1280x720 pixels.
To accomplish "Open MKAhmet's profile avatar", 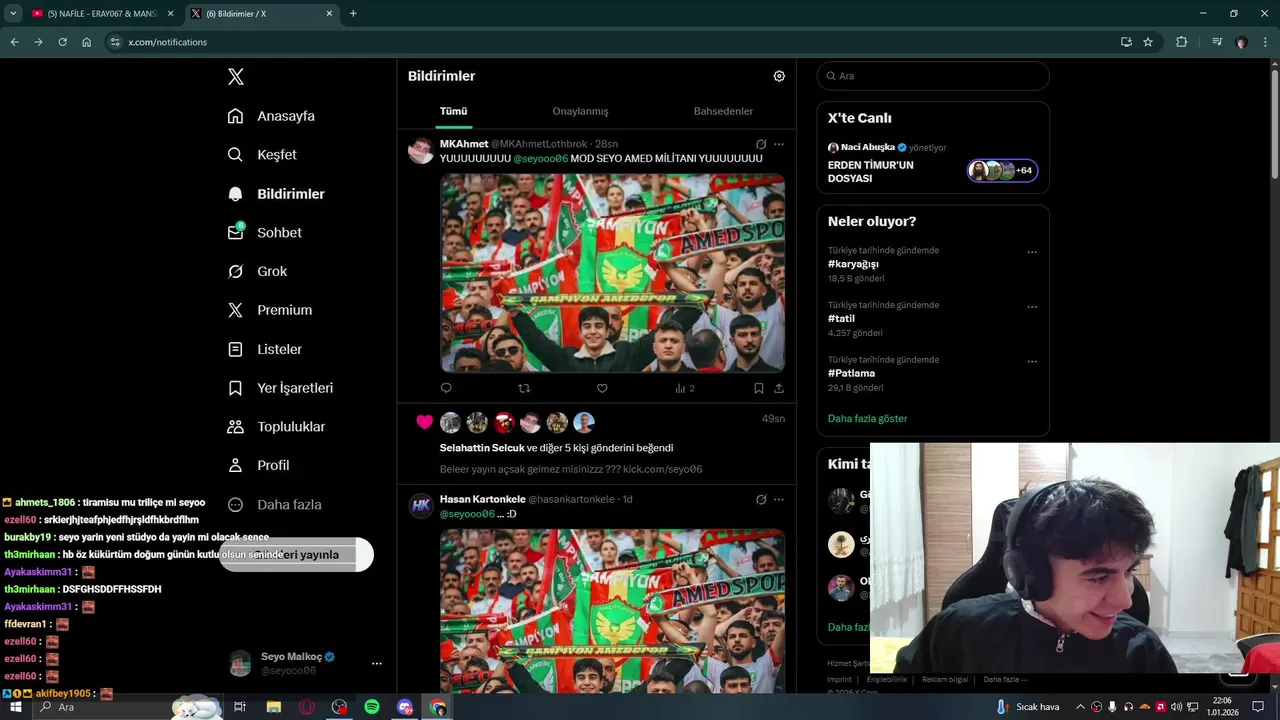I will pyautogui.click(x=421, y=151).
